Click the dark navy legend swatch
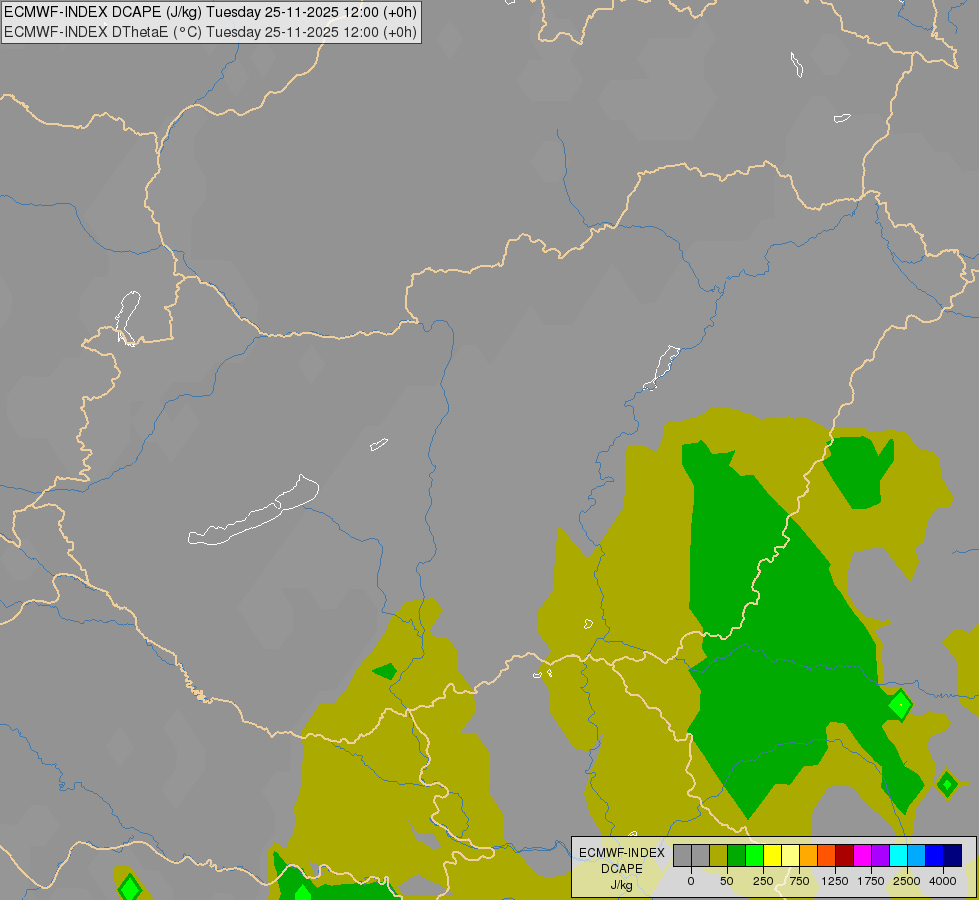 [952, 855]
